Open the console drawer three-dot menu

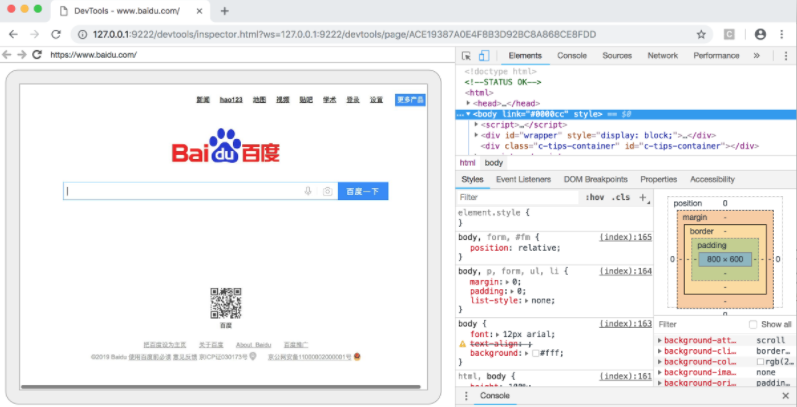point(466,396)
